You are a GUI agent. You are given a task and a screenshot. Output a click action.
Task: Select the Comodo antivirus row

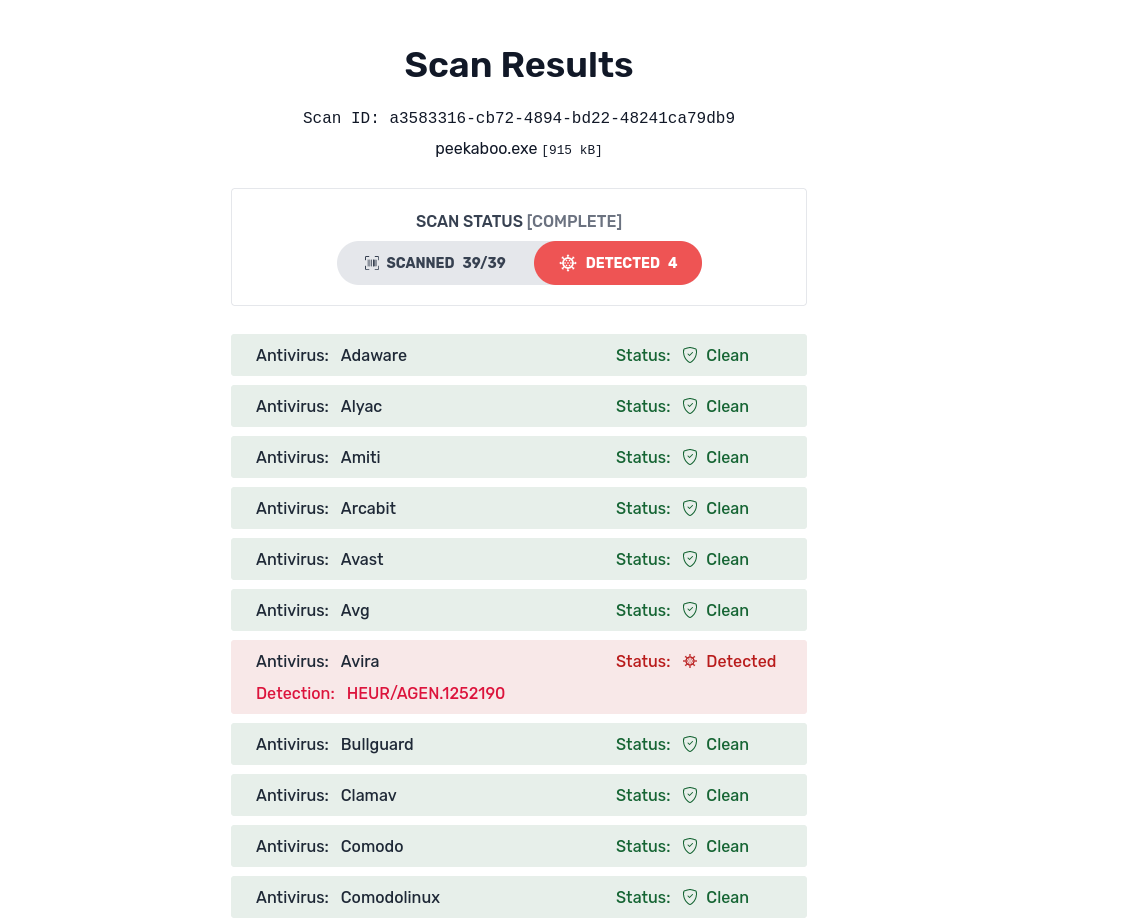[519, 846]
